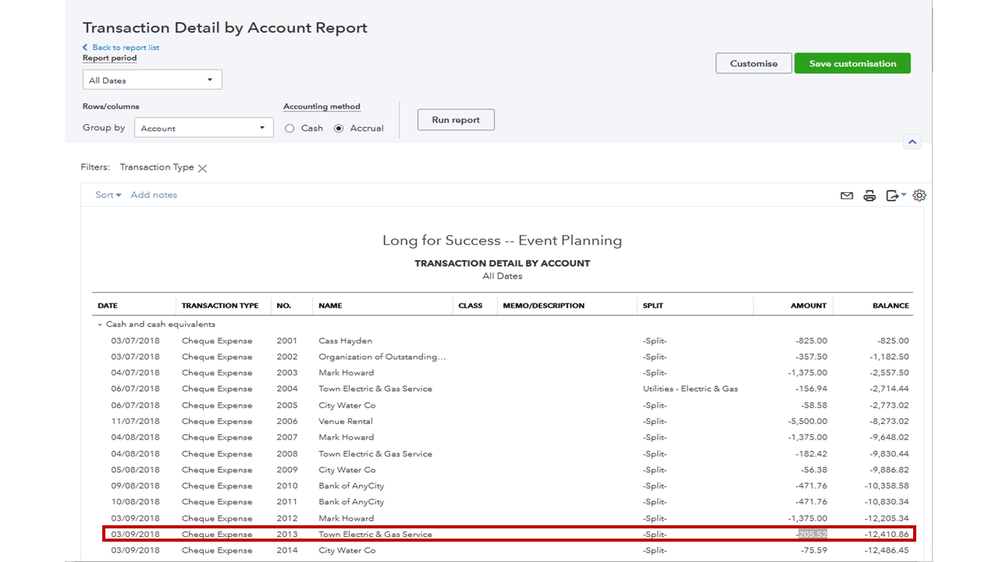The height and width of the screenshot is (562, 999).
Task: Click Add notes link
Action: coord(154,195)
